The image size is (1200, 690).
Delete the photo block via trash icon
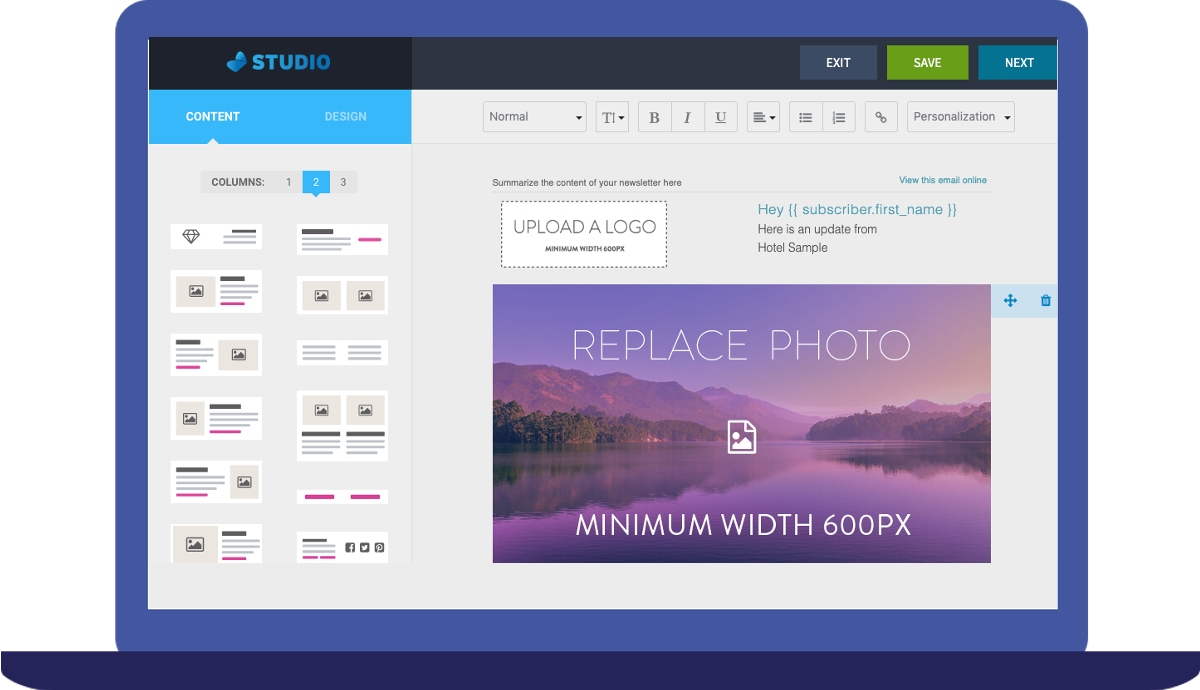point(1046,300)
